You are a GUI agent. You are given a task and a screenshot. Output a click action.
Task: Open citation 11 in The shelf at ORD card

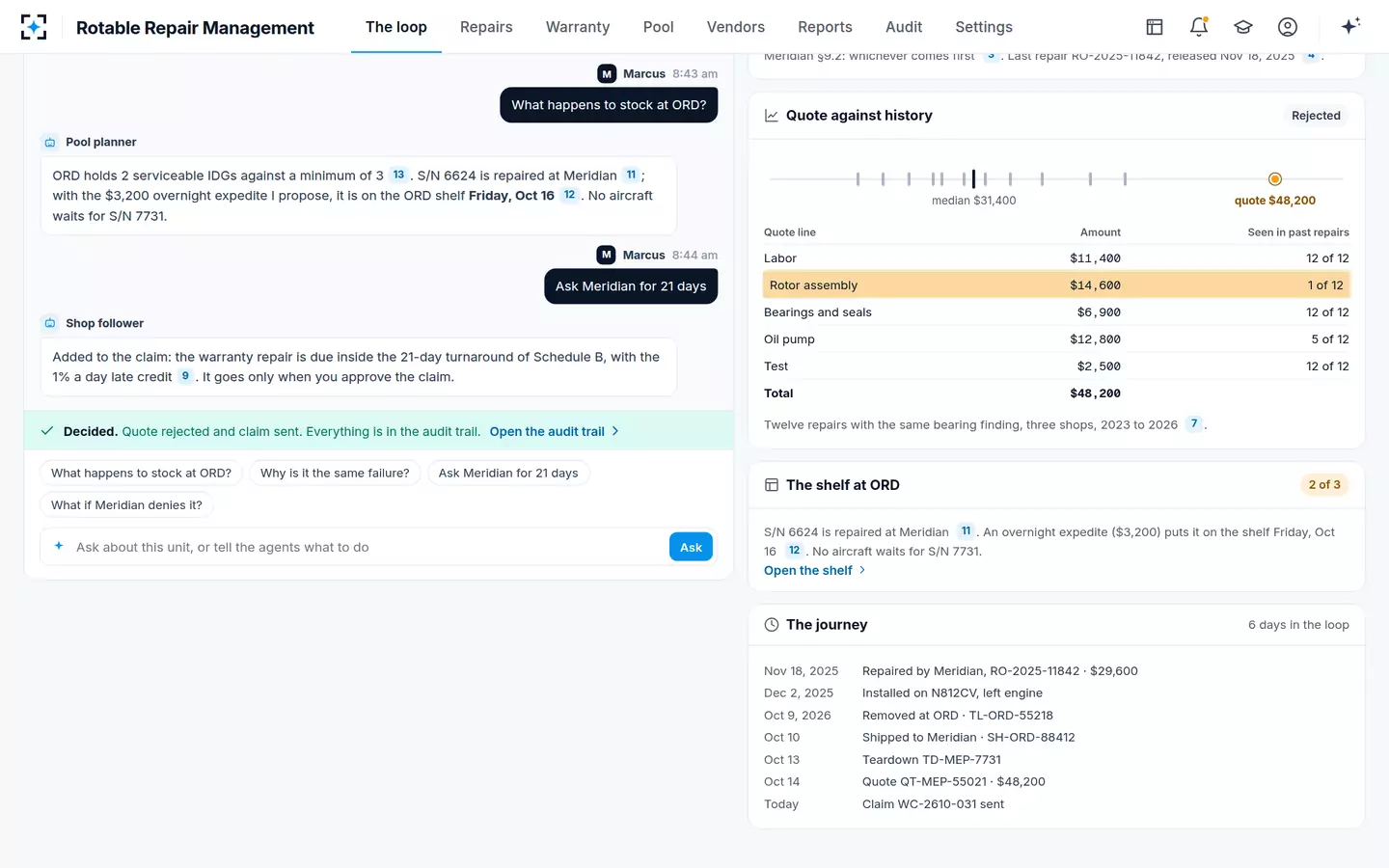[x=966, y=530]
